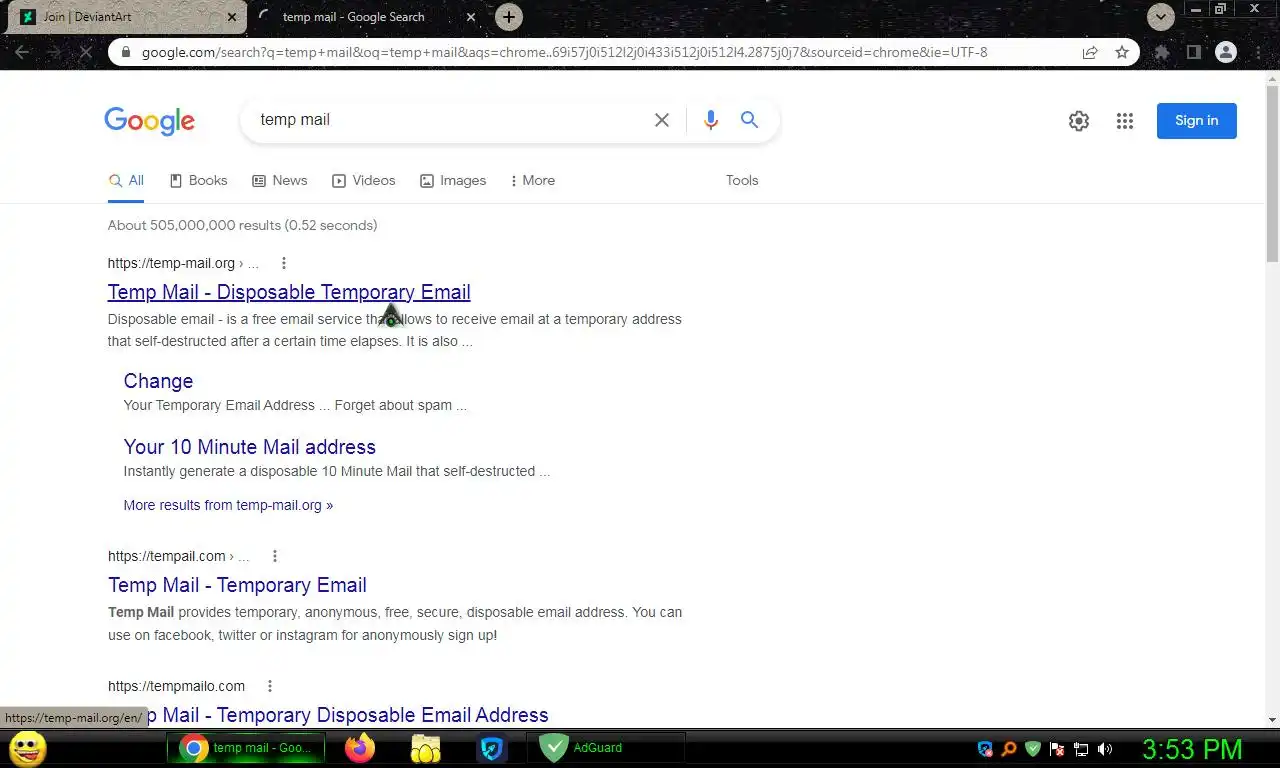Screen dimensions: 1280x768
Task: Open the options menu for the tempmailo.com result
Action: coord(270,686)
